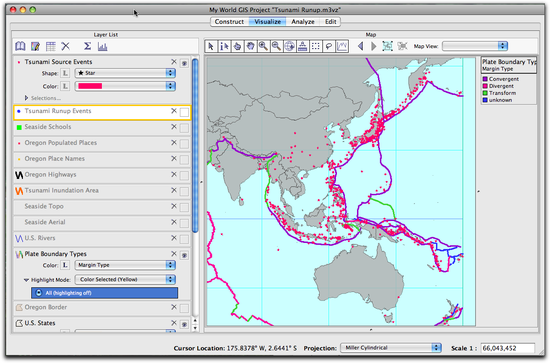Viewport: 550px width, 363px height.
Task: Click the Transform green legend swatch
Action: [x=485, y=93]
